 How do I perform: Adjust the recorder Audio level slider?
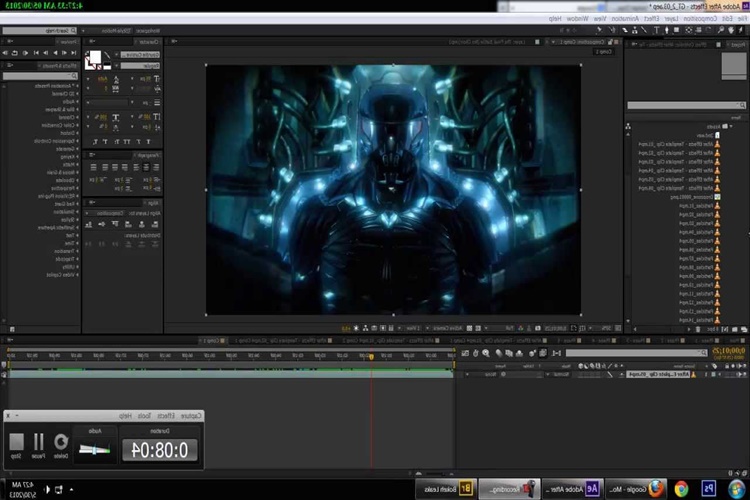(x=94, y=450)
